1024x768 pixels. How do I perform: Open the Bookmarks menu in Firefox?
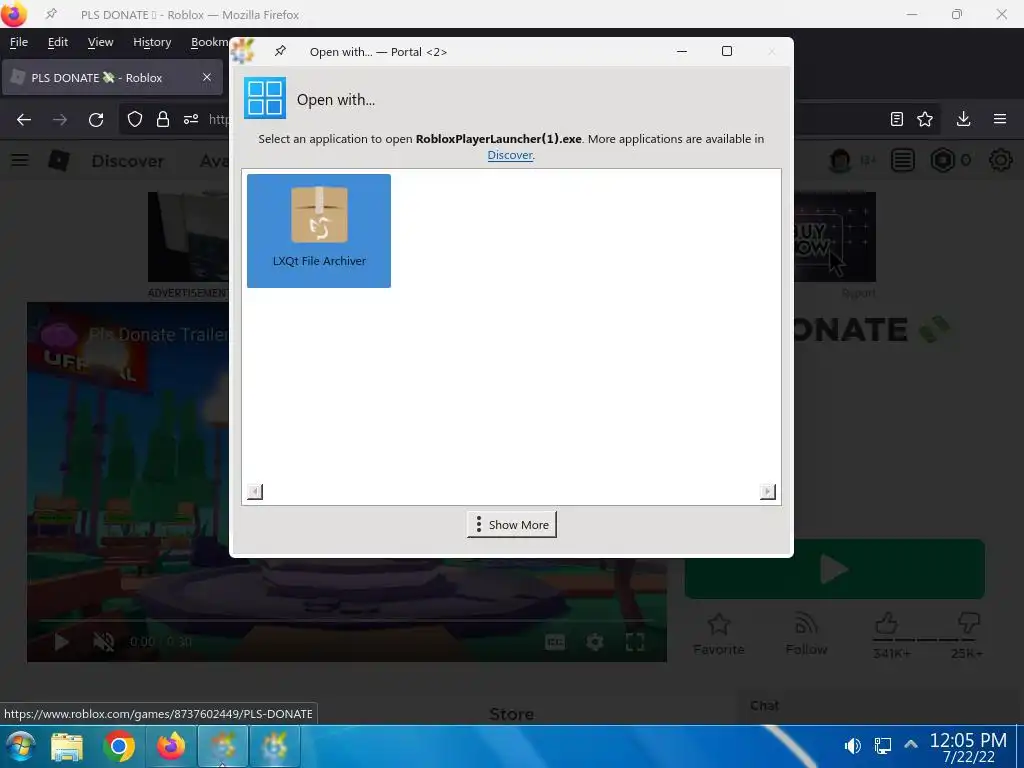point(209,42)
